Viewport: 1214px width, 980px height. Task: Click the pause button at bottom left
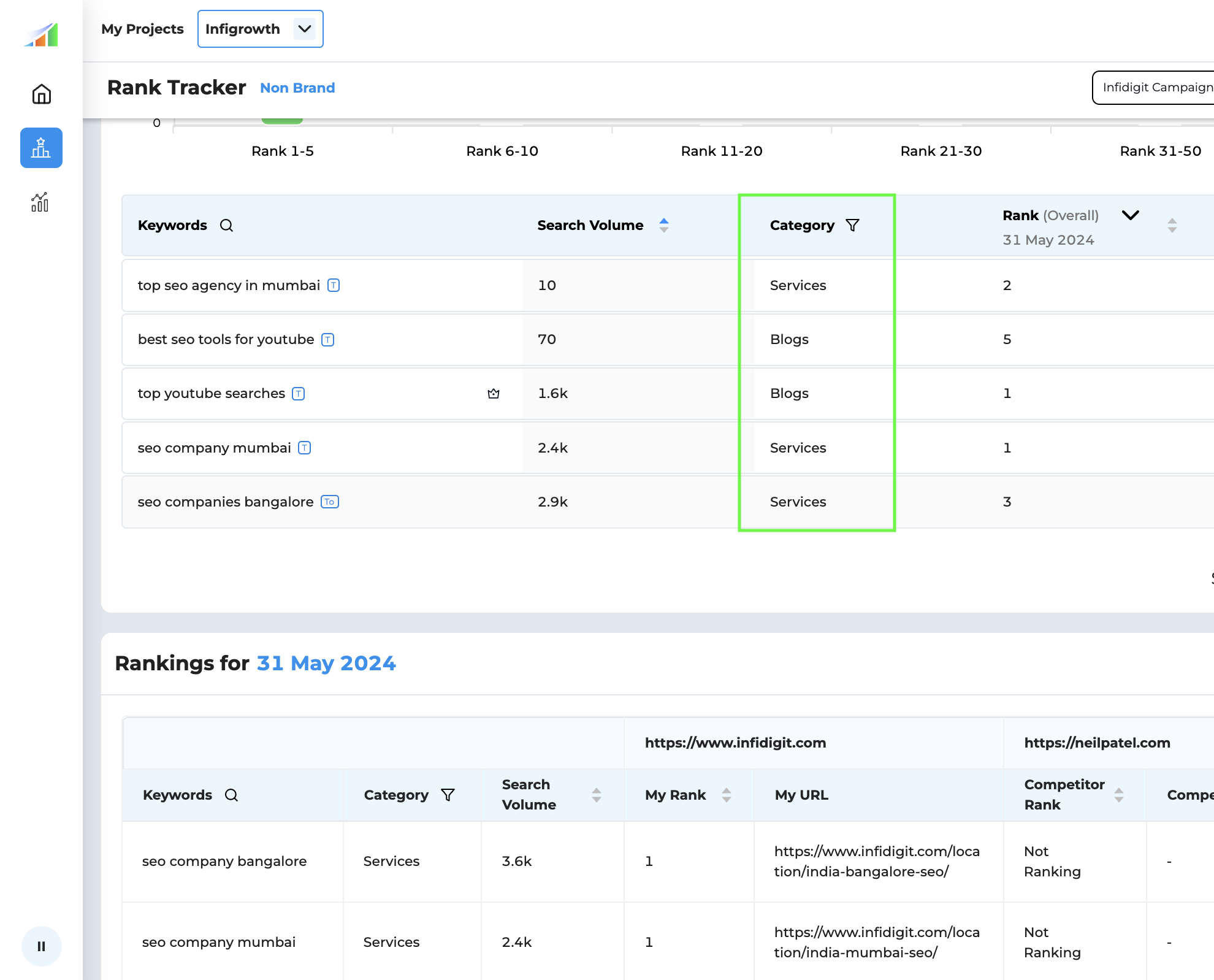click(x=41, y=946)
